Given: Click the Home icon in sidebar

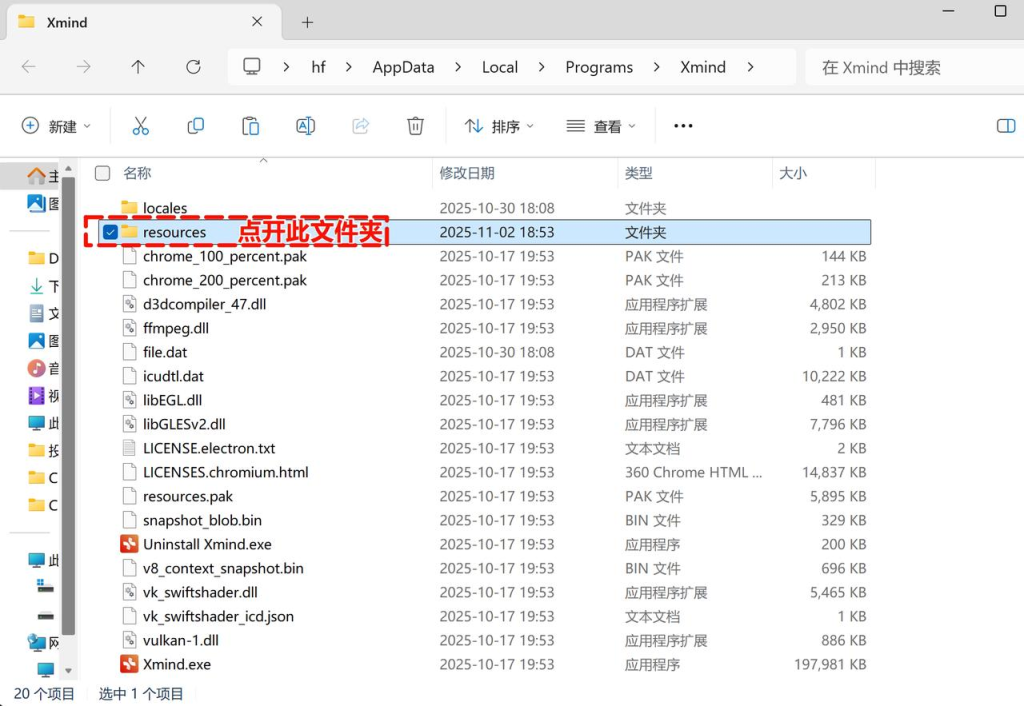Looking at the screenshot, I should coord(37,175).
